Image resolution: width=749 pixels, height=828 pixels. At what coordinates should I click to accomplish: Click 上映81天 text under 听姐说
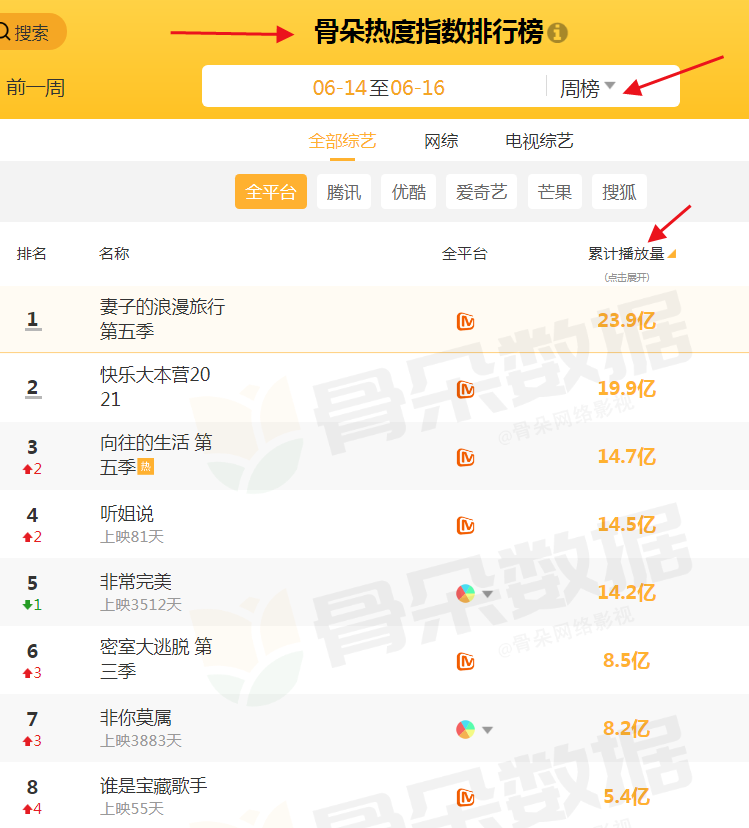point(132,537)
